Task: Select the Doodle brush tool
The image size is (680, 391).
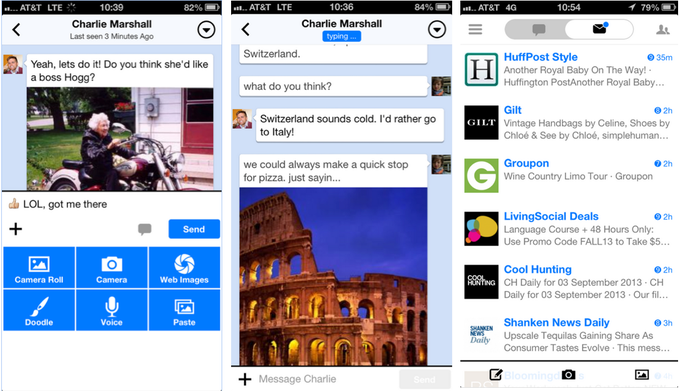Action: [39, 310]
